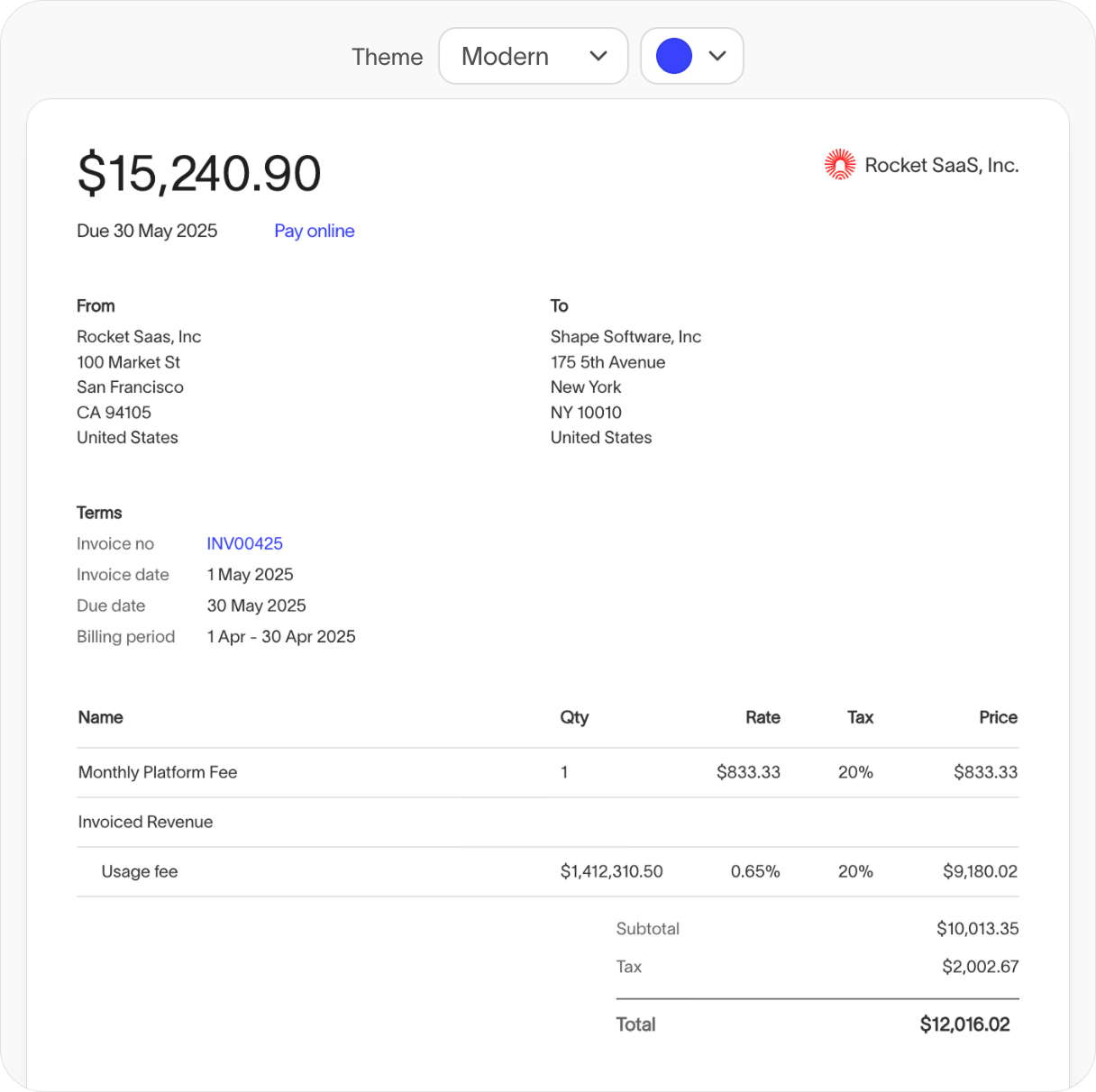The width and height of the screenshot is (1096, 1092).
Task: Select the Monthly Platform Fee line item
Action: point(158,772)
